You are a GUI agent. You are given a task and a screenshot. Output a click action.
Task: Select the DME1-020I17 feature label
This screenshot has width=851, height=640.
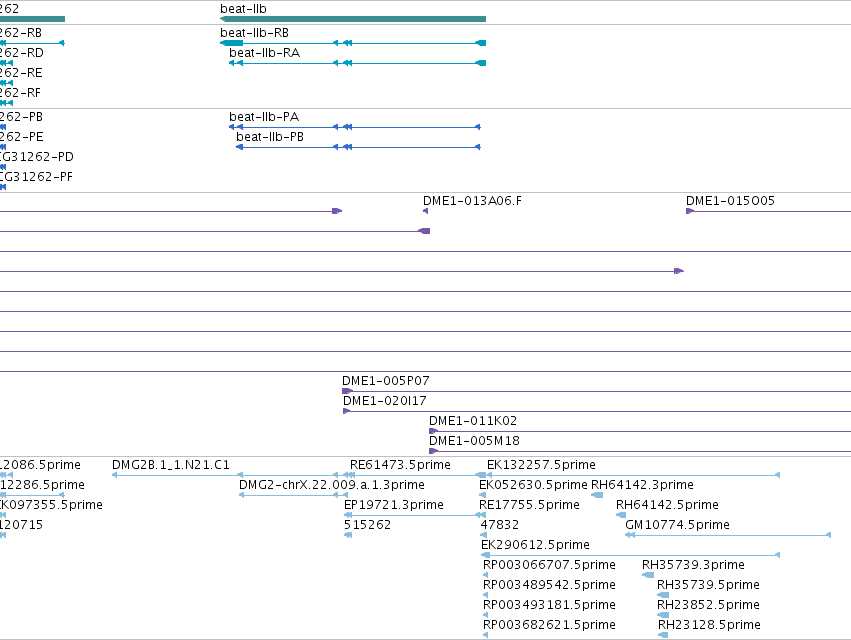click(385, 401)
